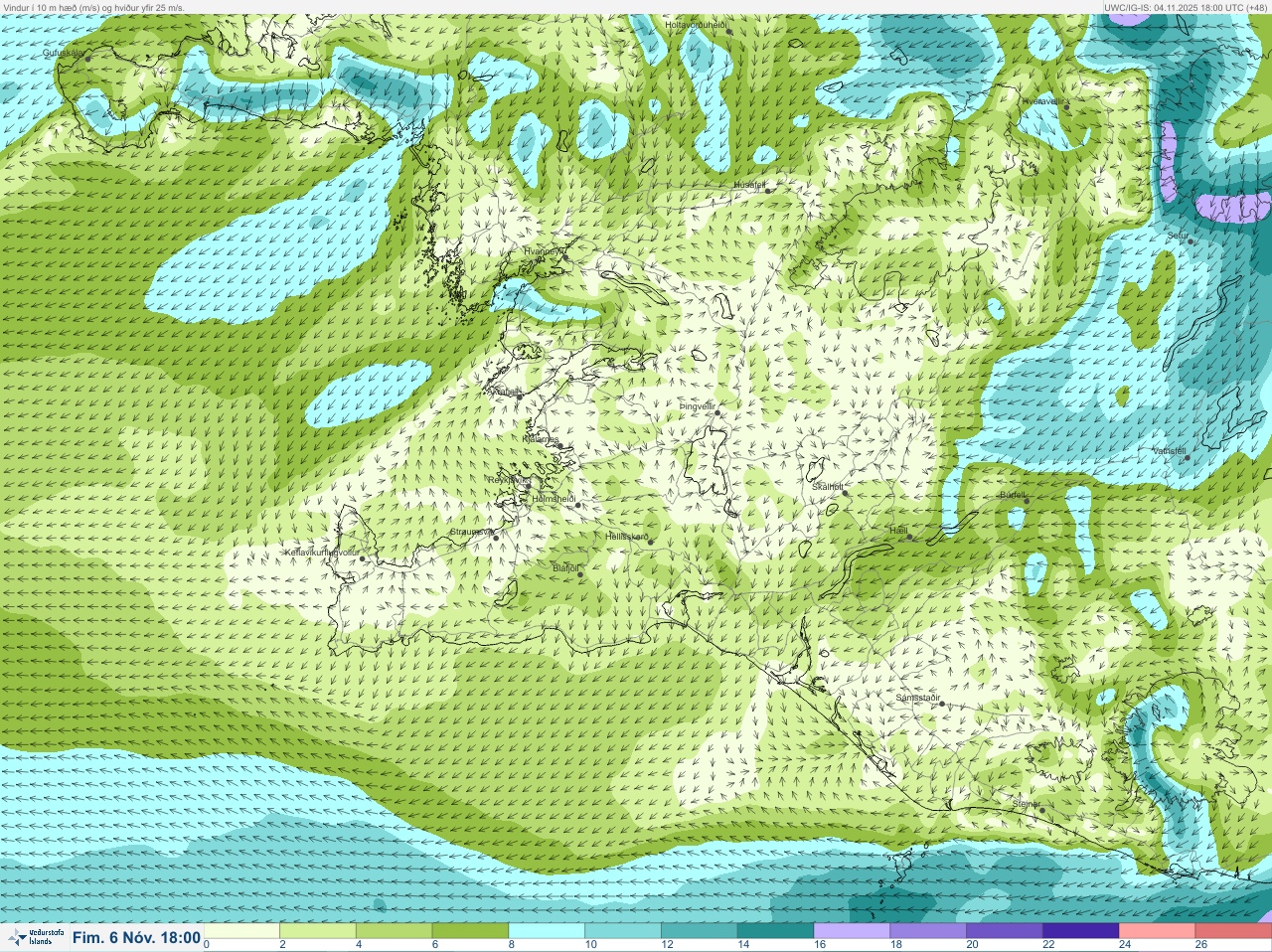Select the Gufuskálar station label
Image resolution: width=1272 pixels, height=952 pixels.
tap(63, 53)
